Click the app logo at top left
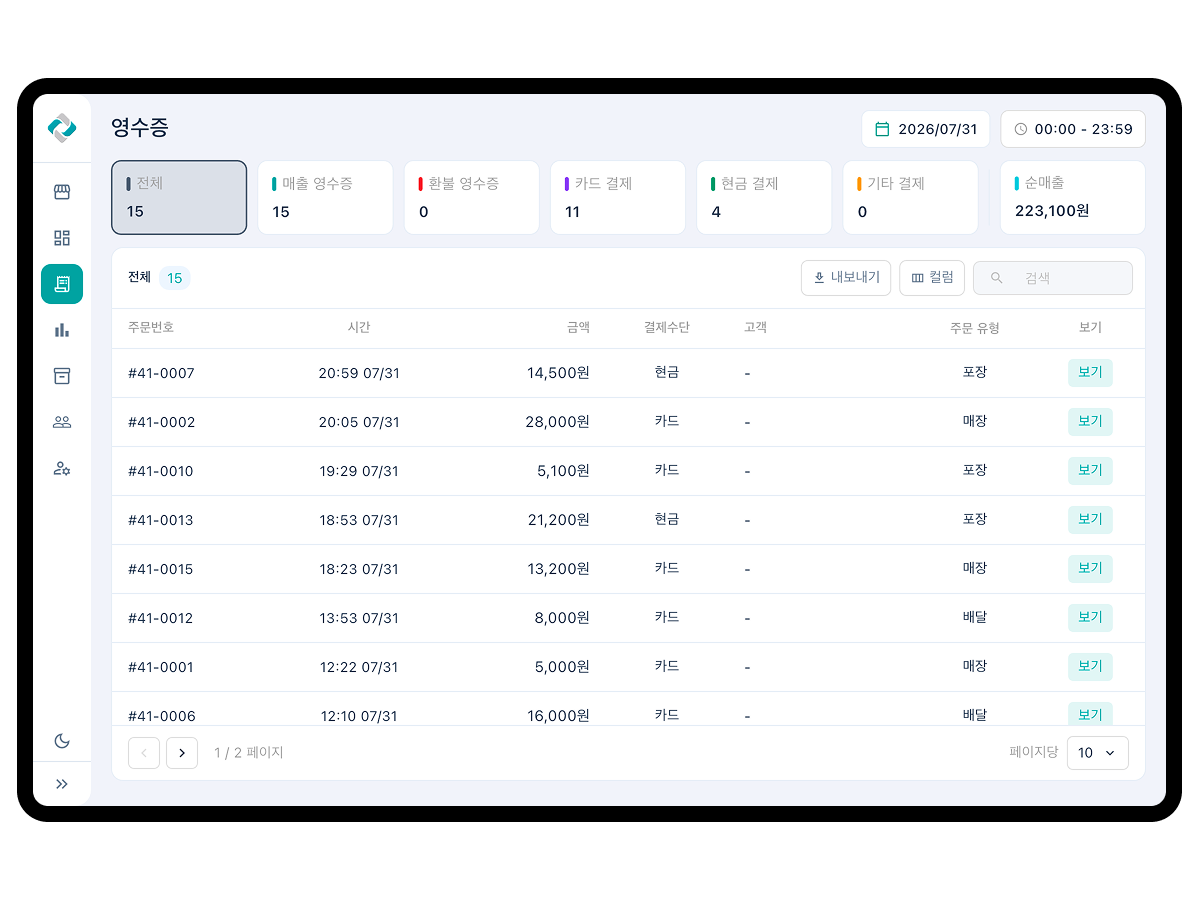 click(62, 128)
